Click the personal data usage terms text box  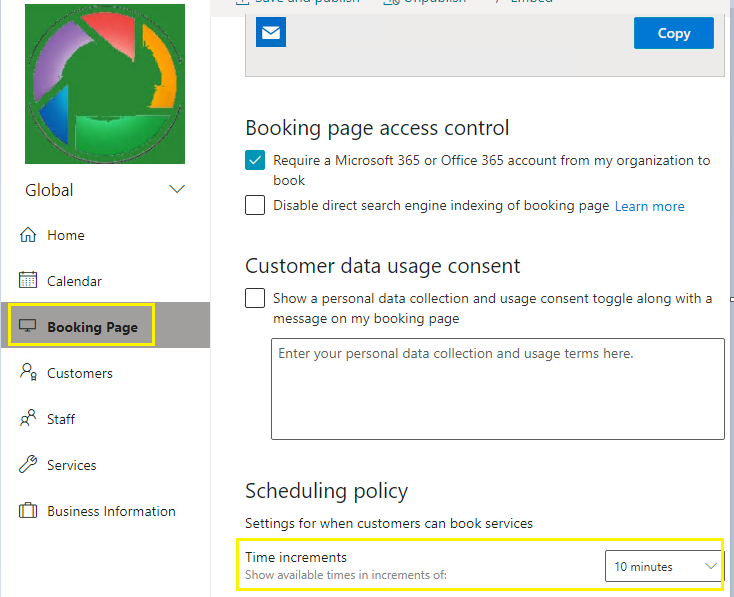(498, 389)
